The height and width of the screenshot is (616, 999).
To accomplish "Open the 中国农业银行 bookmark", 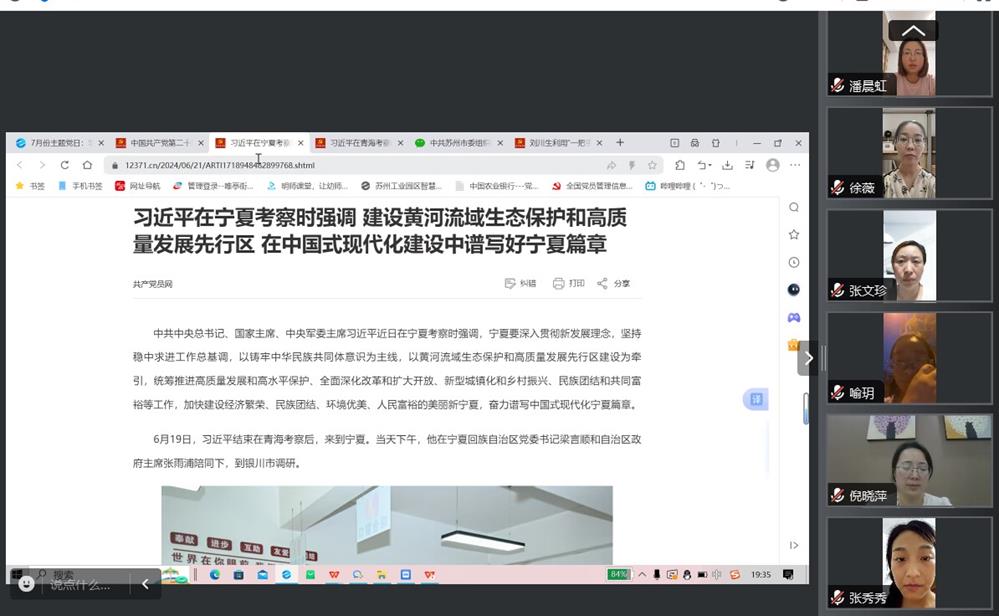I will point(497,186).
